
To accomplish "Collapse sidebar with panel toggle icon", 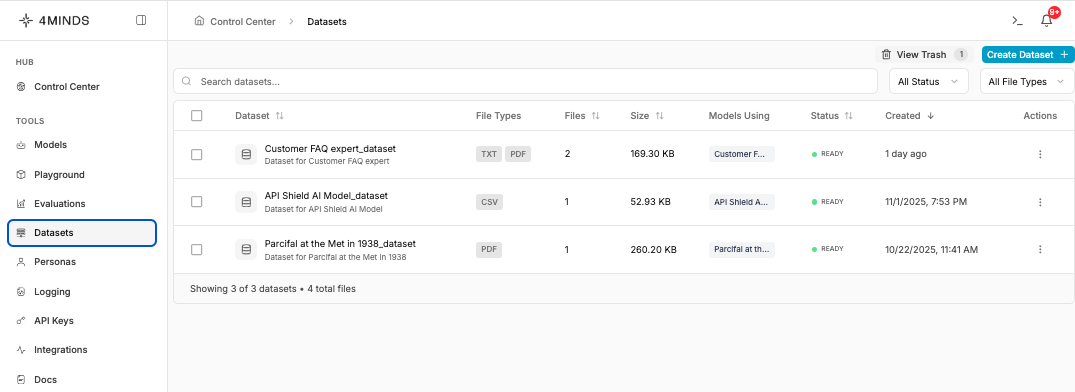I will [141, 21].
